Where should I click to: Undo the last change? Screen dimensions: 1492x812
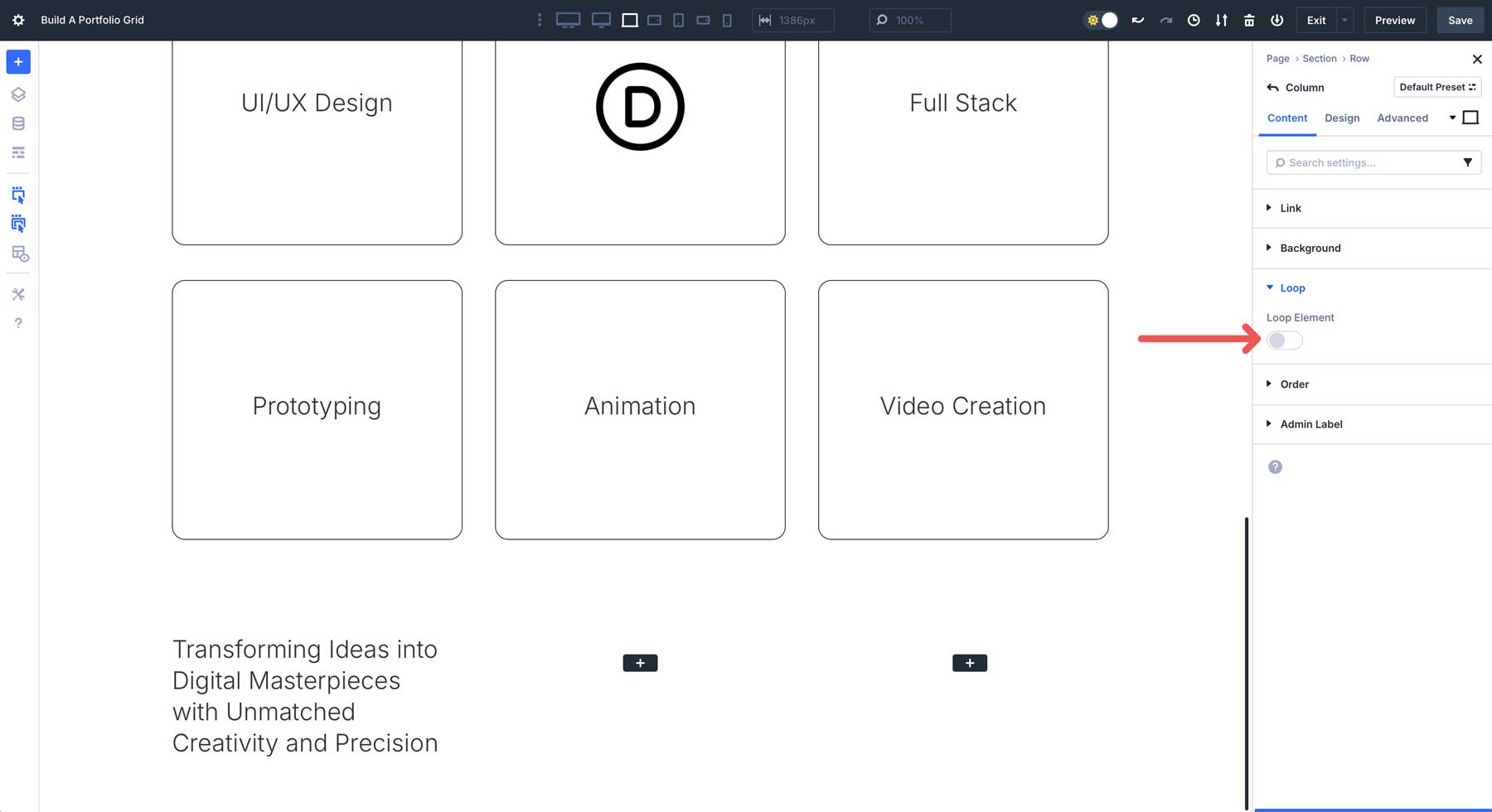[x=1137, y=20]
